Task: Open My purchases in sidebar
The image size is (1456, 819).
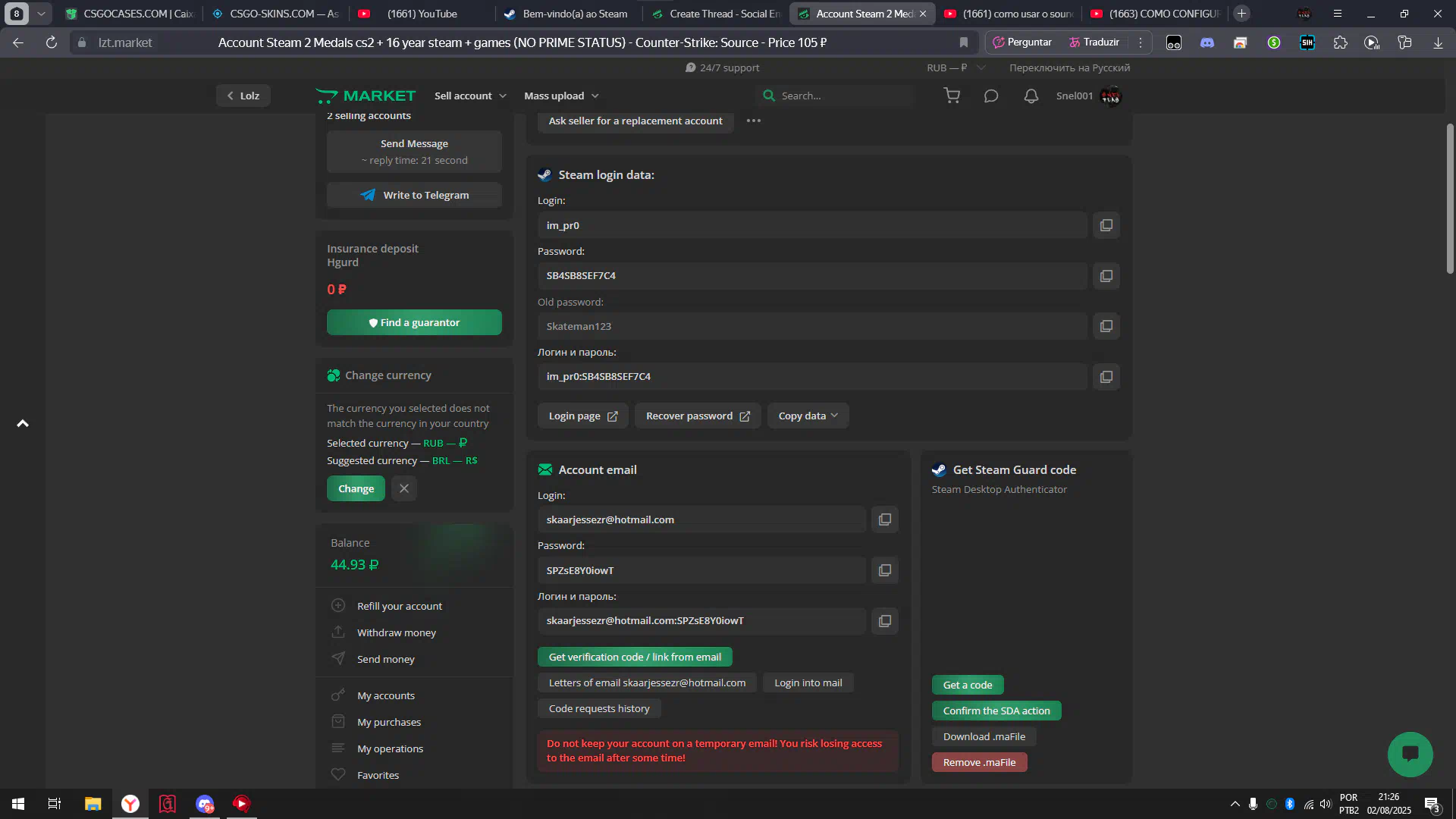Action: click(x=388, y=722)
